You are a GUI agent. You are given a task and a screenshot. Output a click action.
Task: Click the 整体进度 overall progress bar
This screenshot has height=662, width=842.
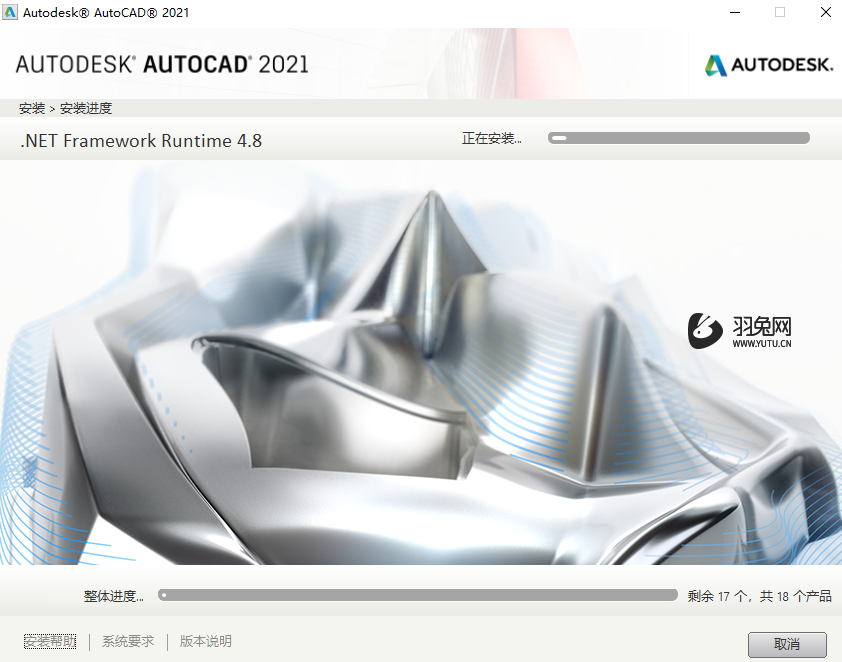420,594
